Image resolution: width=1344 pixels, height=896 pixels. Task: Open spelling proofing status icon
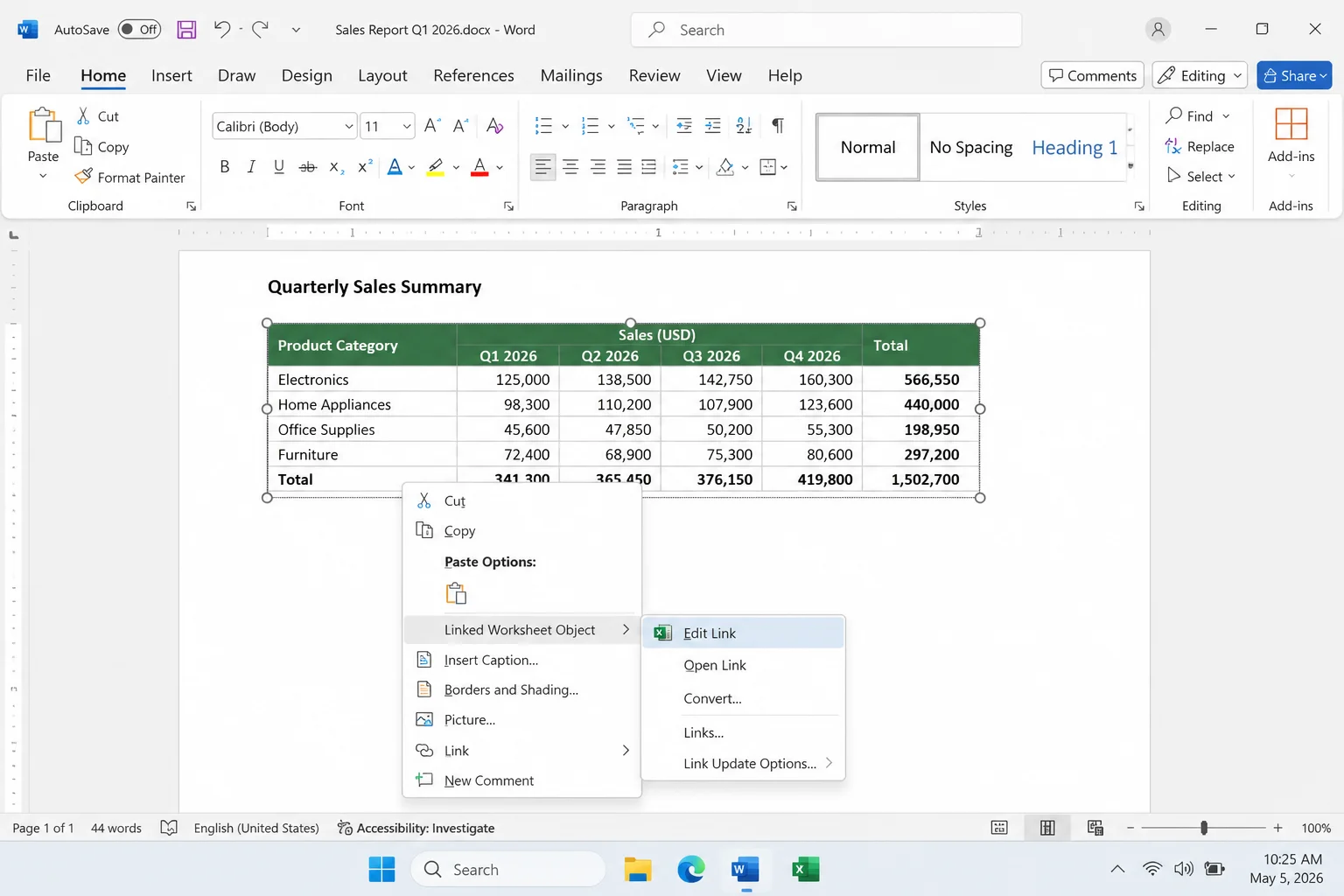169,828
